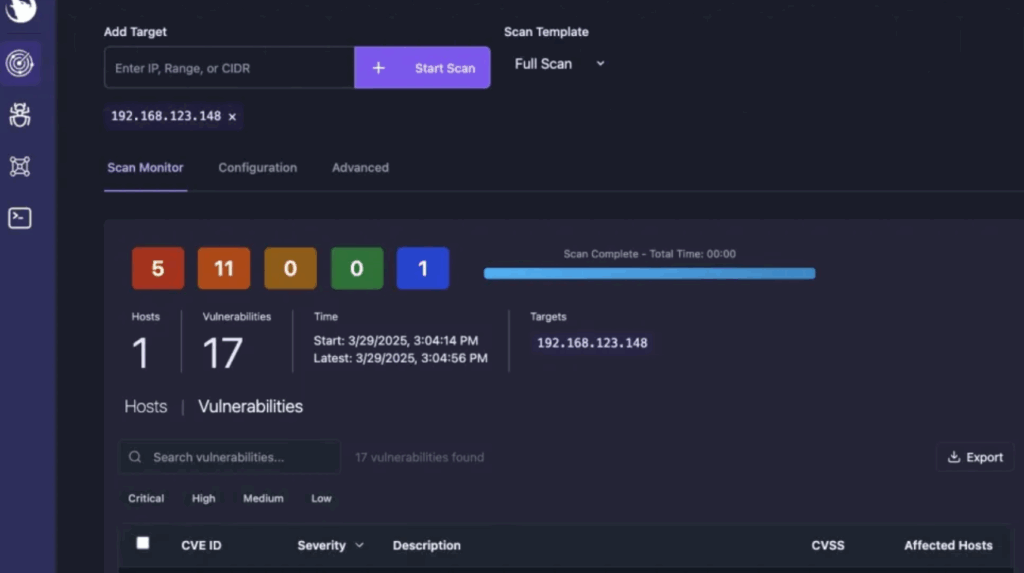1024x573 pixels.
Task: Open the radar scan page in sidebar
Action: [20, 63]
